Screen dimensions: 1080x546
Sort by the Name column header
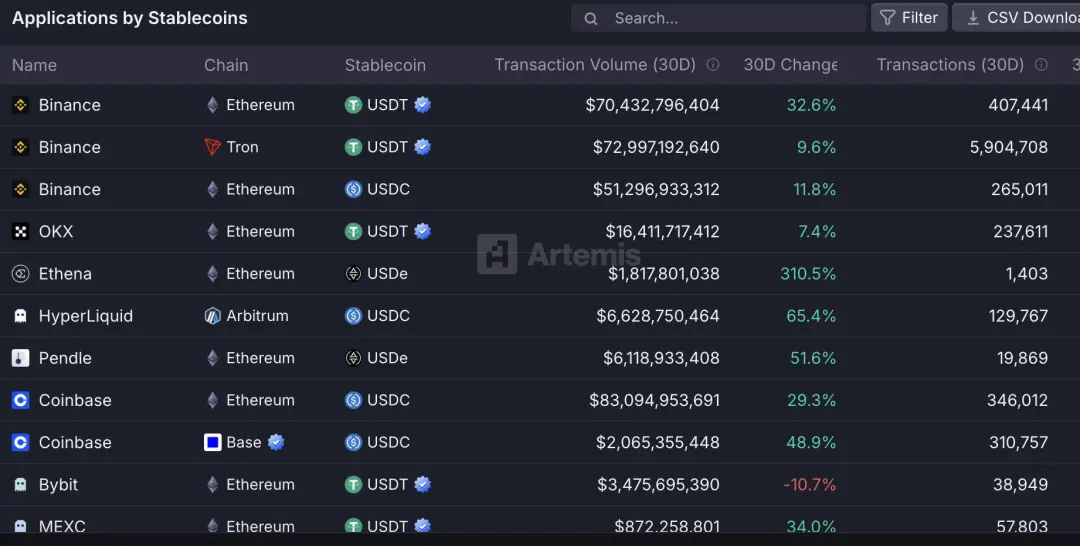point(34,65)
